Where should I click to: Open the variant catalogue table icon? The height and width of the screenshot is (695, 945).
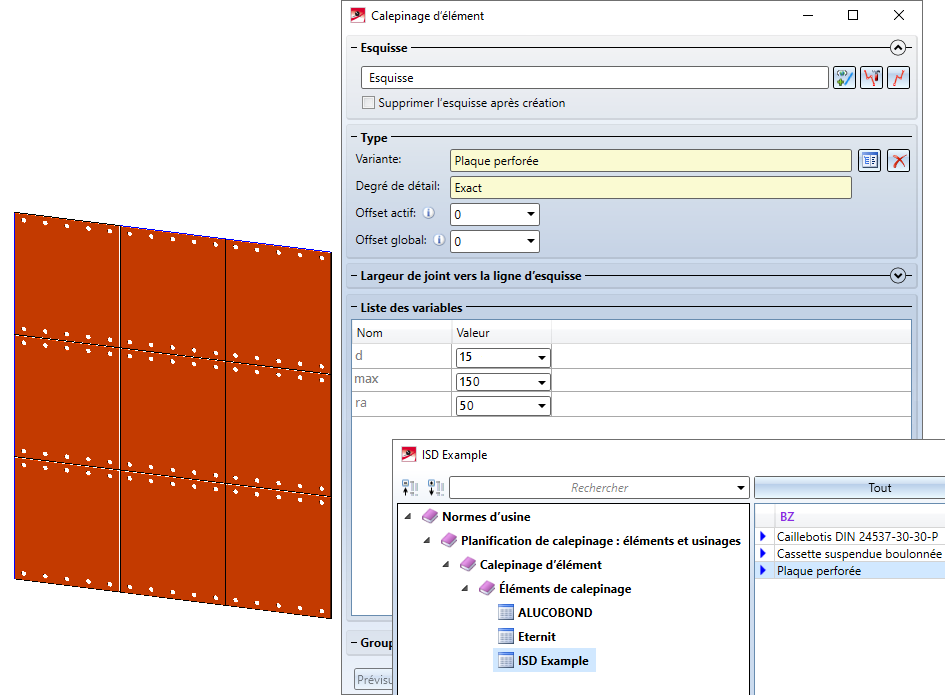pyautogui.click(x=870, y=161)
